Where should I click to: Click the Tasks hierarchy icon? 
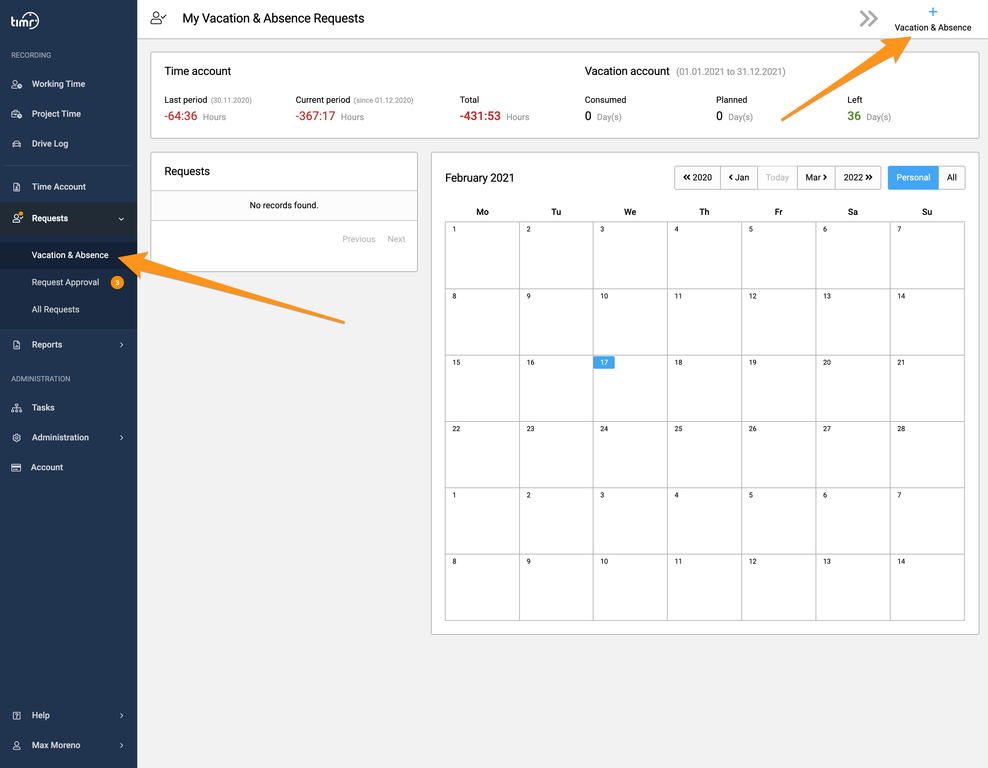coord(17,408)
